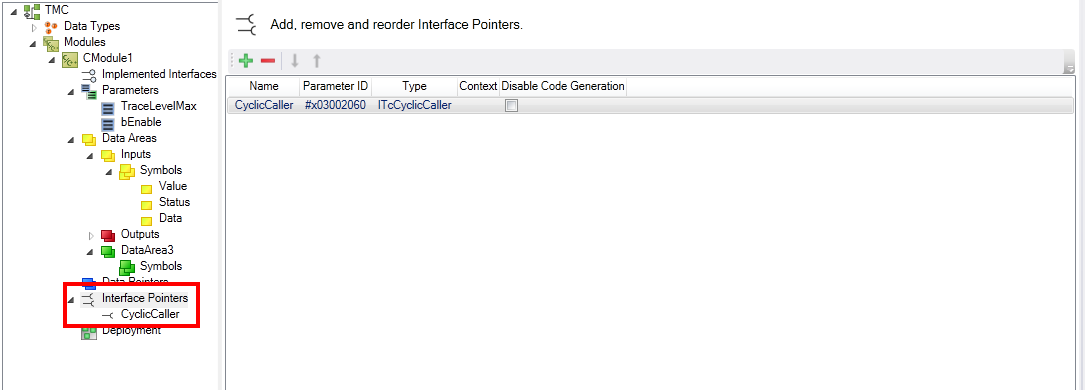Select the Data Types tree item

[x=92, y=26]
